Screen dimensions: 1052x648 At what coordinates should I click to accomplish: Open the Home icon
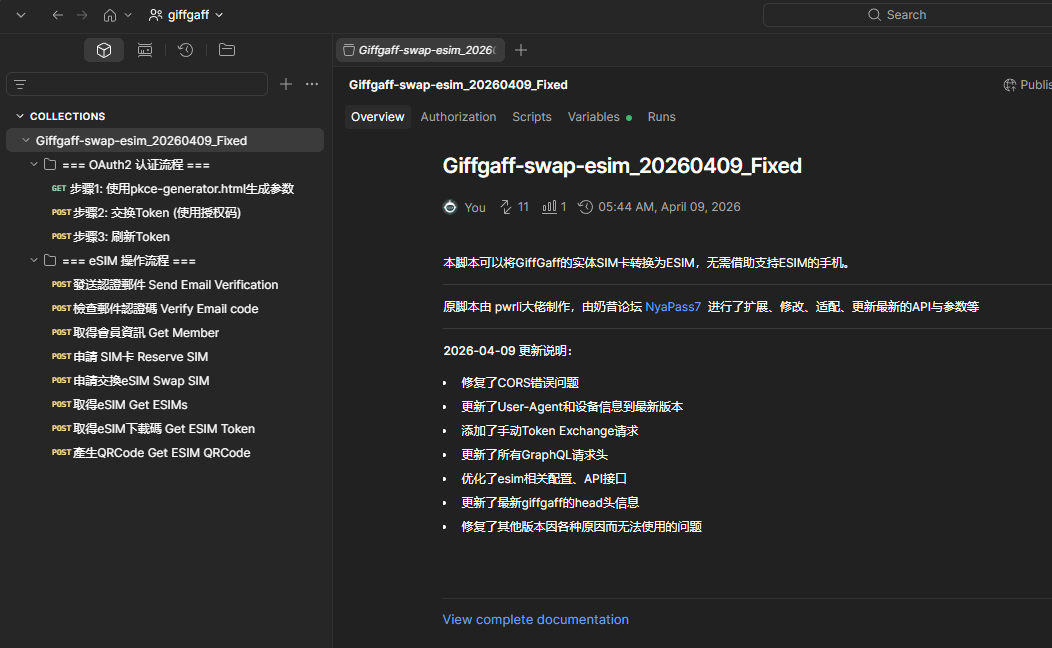(110, 15)
